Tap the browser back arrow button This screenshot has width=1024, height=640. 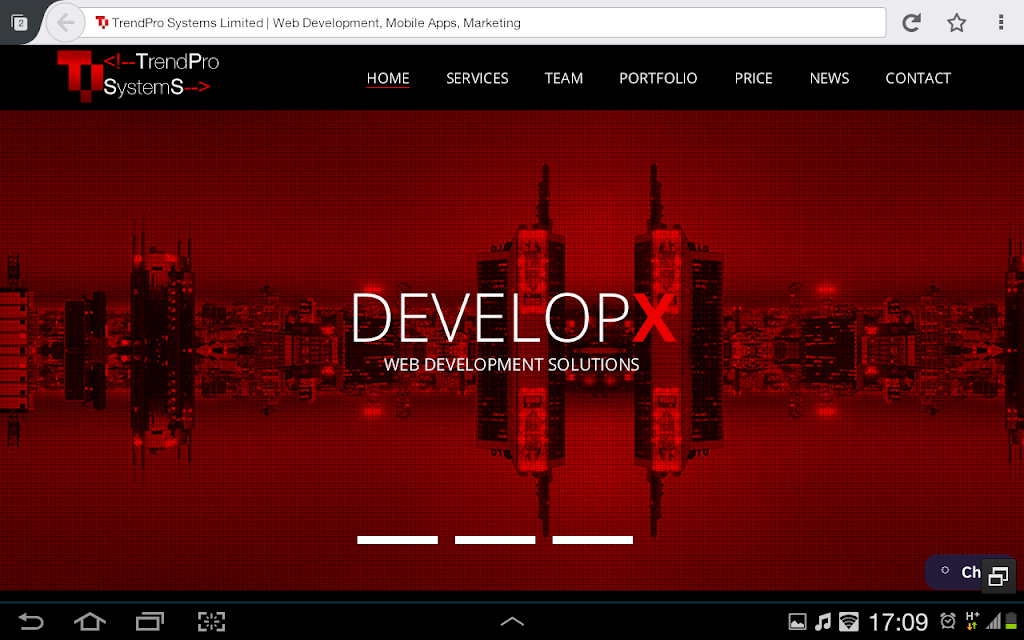[x=65, y=23]
